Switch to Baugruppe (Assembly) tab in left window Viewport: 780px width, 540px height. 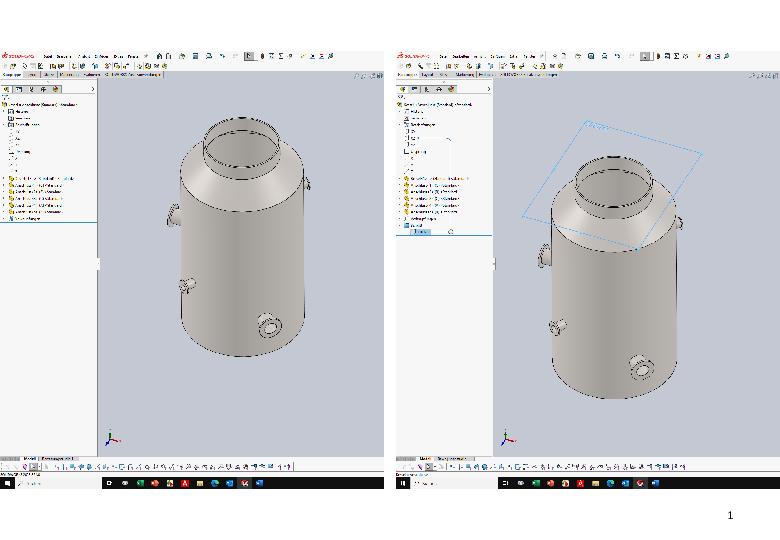pyautogui.click(x=12, y=74)
